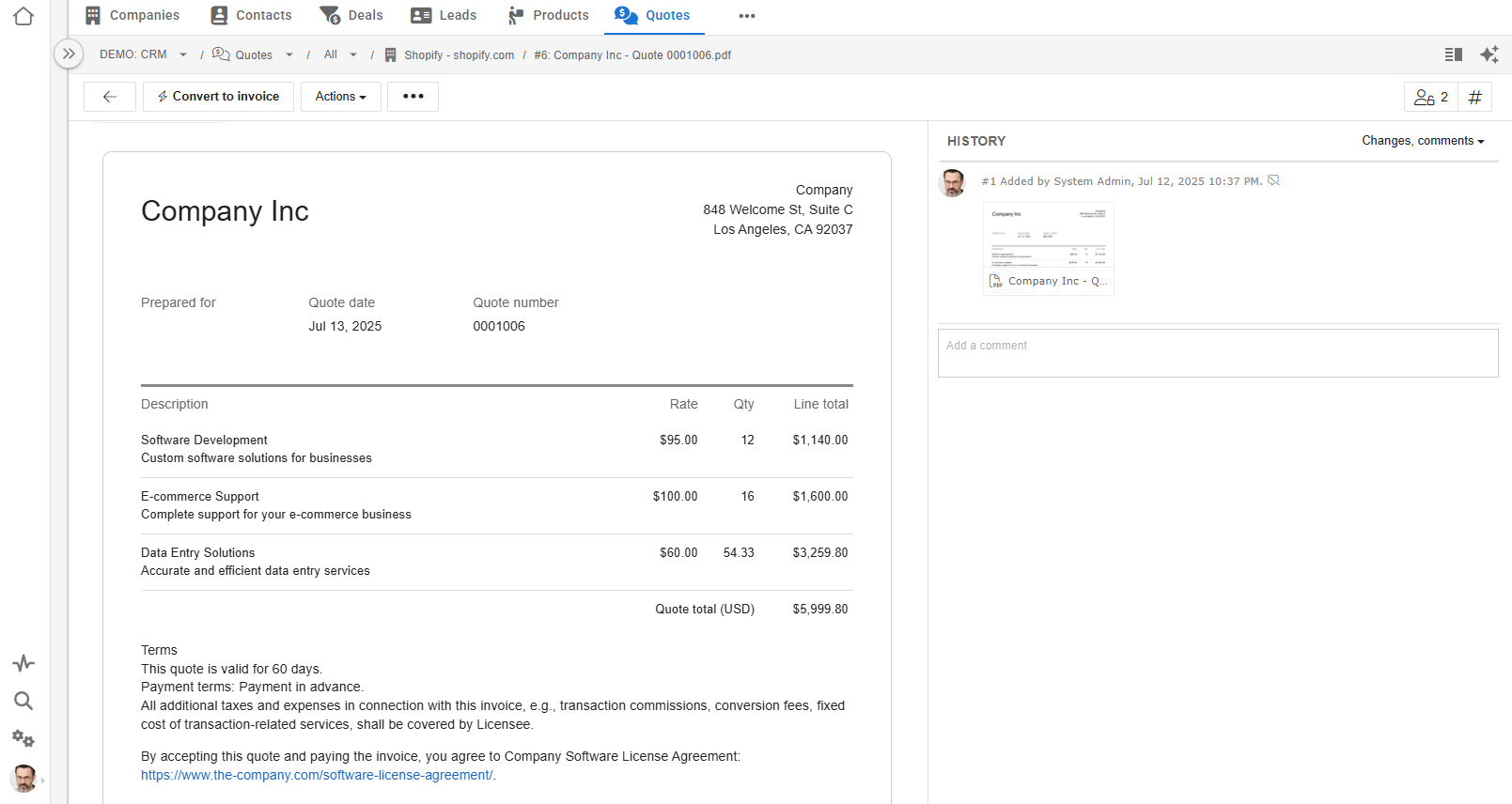Click the address line Los Angeles, CA 92037
Image resolution: width=1512 pixels, height=804 pixels.
tap(783, 229)
